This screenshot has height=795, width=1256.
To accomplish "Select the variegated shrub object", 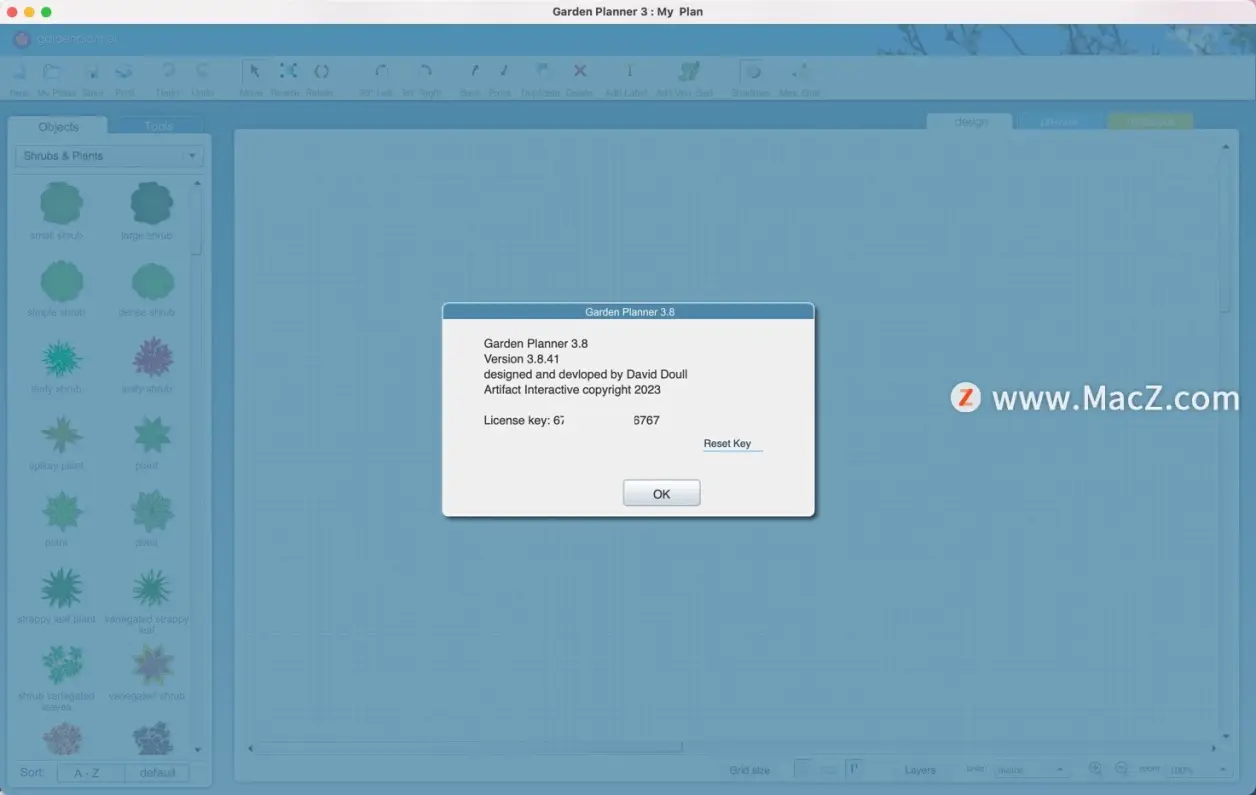I will click(x=152, y=665).
